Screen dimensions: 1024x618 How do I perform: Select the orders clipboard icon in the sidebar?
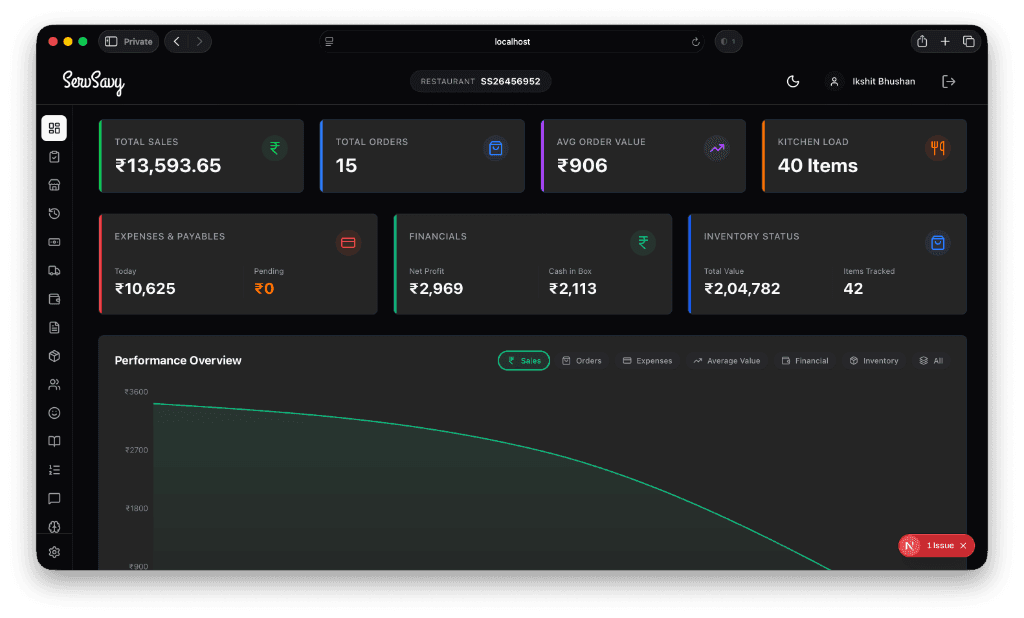point(54,156)
